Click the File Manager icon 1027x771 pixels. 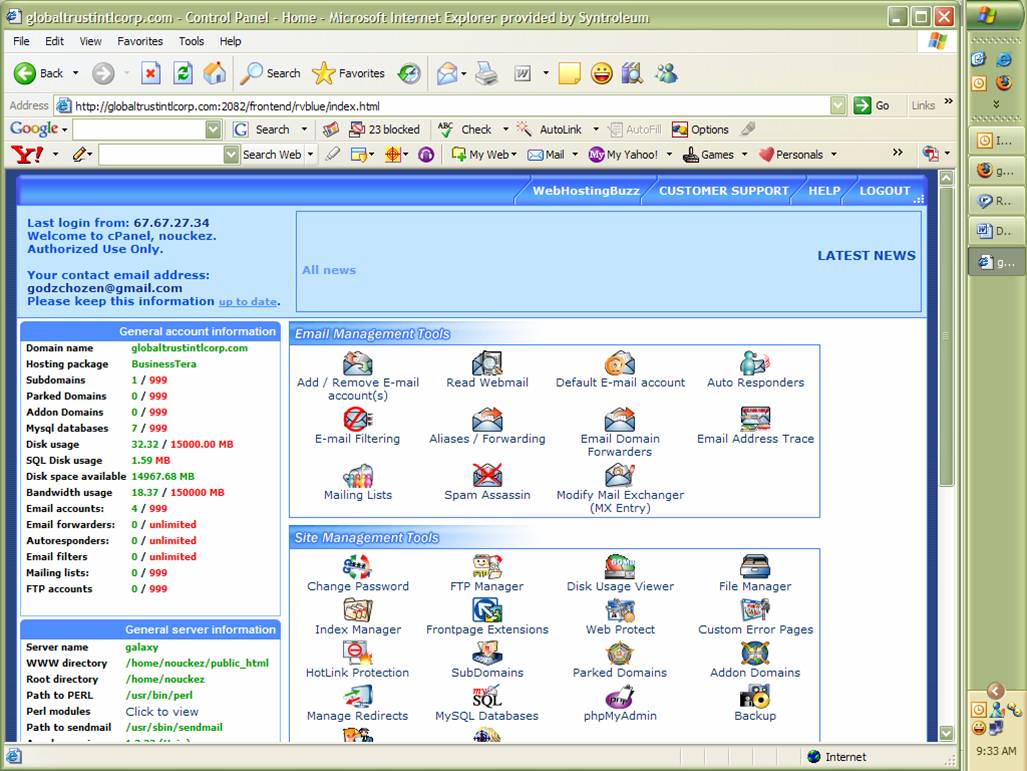(x=755, y=567)
